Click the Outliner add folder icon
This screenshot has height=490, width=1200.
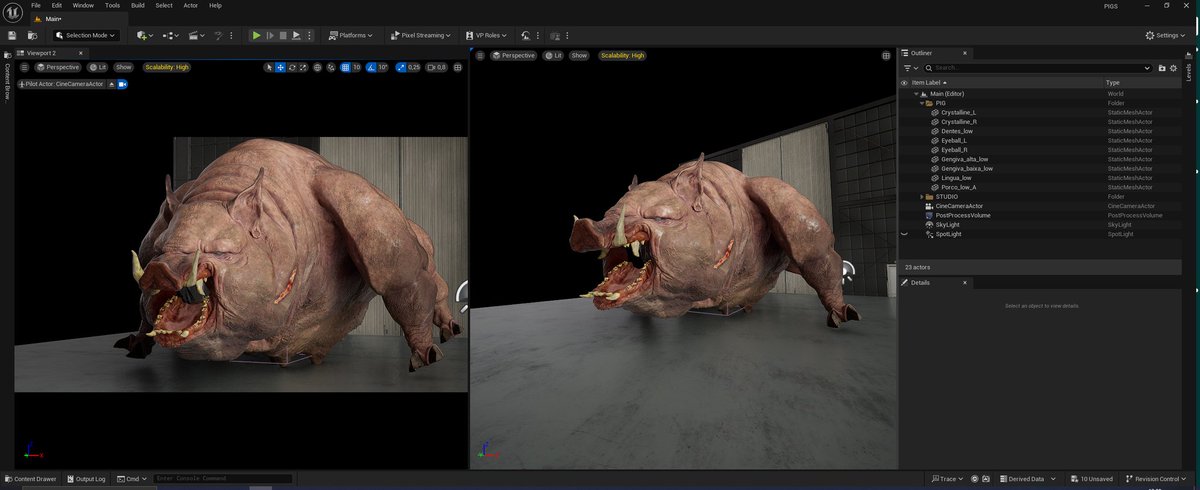[1162, 68]
